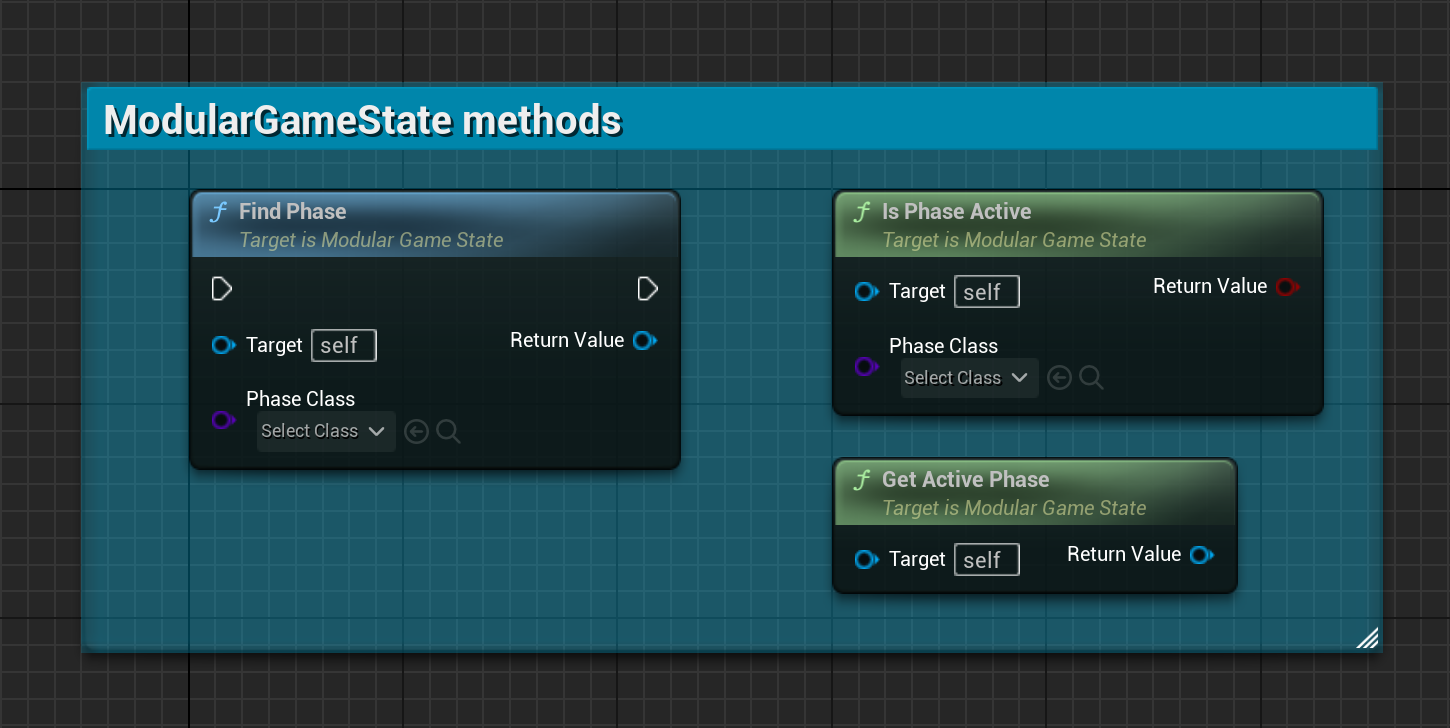Click the Target label on Find Phase node
Image resolution: width=1450 pixels, height=728 pixels.
point(274,345)
